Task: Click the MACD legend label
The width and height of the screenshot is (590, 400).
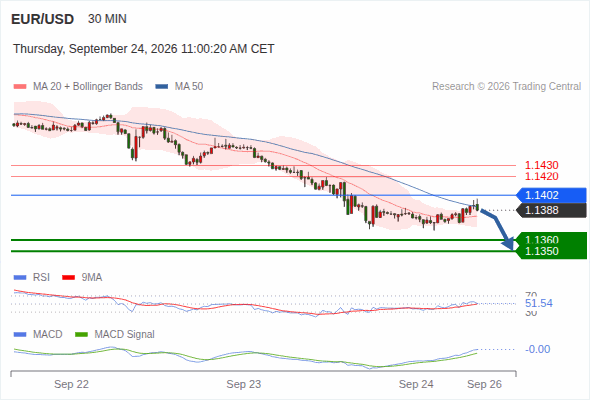Action: pos(47,335)
